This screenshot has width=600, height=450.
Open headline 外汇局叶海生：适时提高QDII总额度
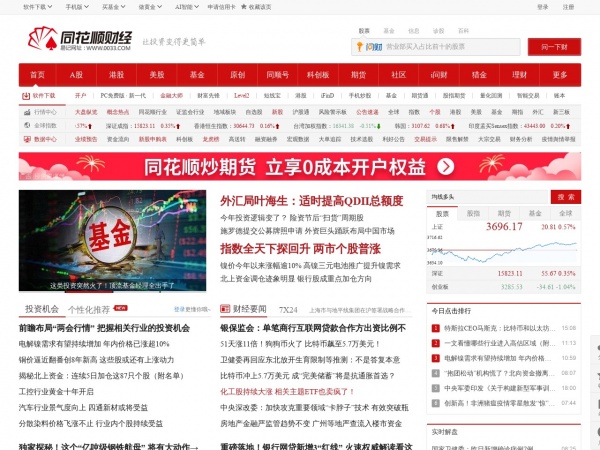pos(311,201)
